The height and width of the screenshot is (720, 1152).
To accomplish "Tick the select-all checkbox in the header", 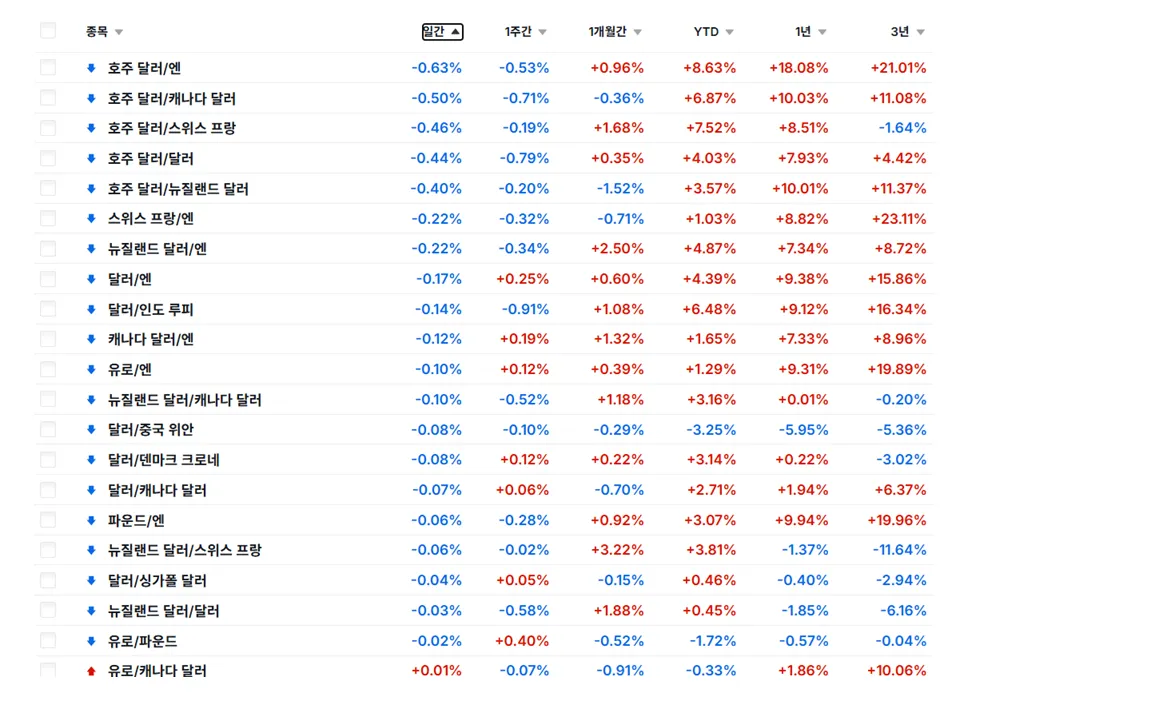I will click(48, 31).
